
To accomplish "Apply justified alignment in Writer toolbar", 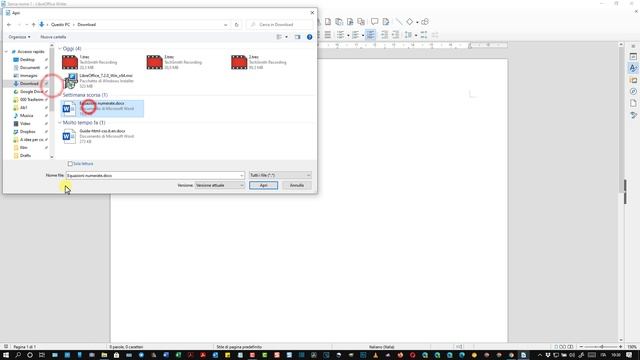I will pyautogui.click(x=327, y=35).
